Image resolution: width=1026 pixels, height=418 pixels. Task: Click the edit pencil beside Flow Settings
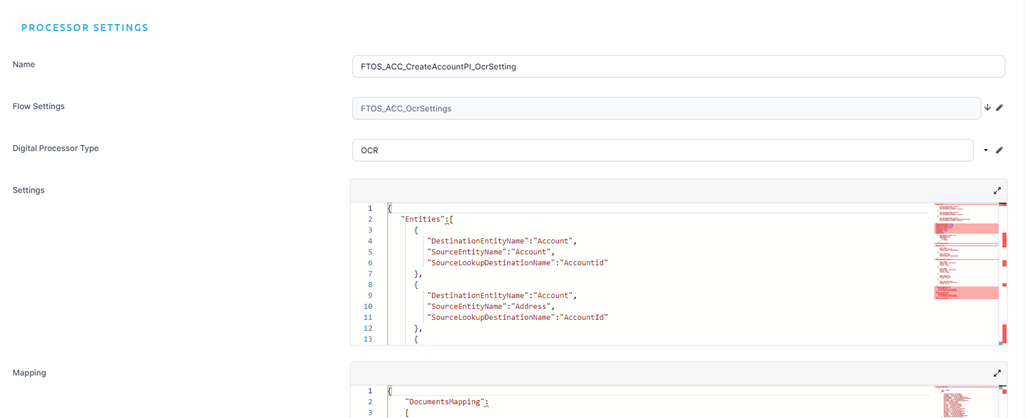click(x=999, y=108)
